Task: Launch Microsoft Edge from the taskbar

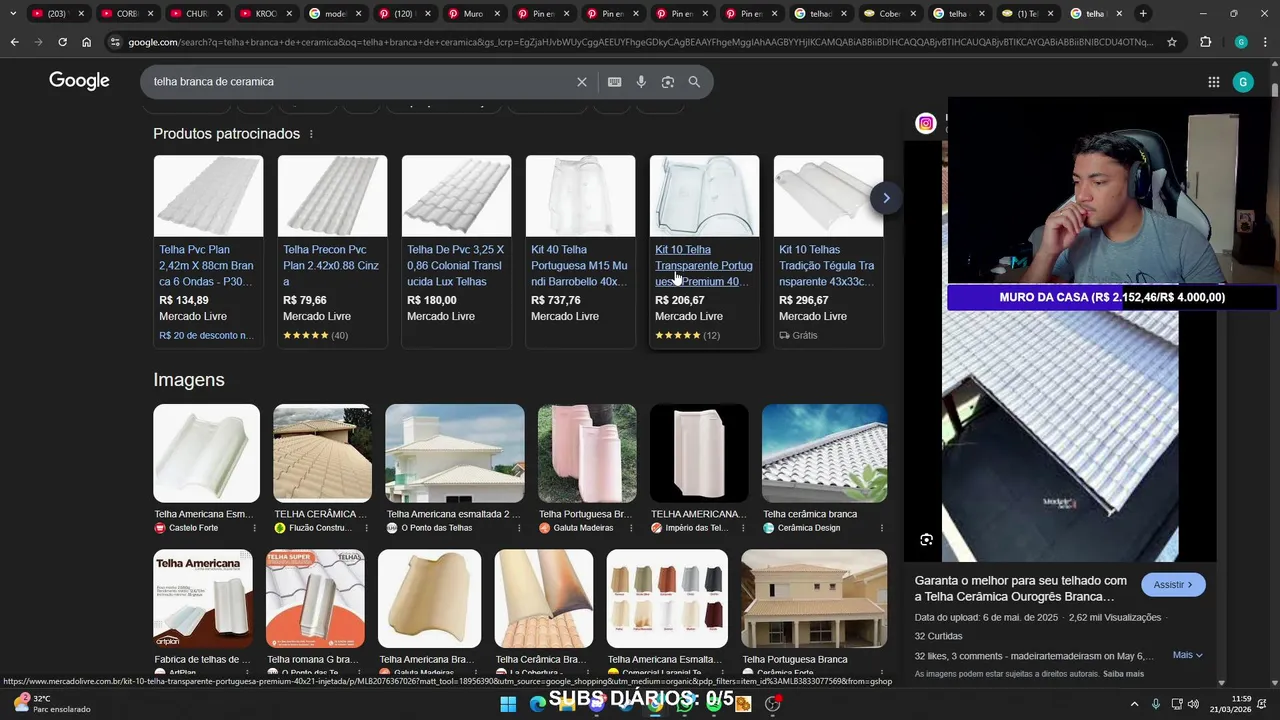Action: point(537,704)
